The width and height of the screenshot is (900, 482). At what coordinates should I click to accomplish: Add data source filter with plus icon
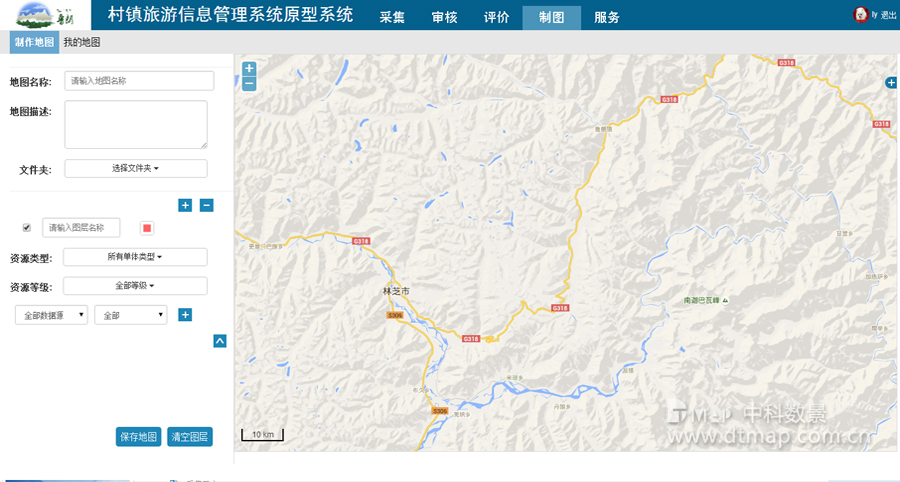[185, 315]
